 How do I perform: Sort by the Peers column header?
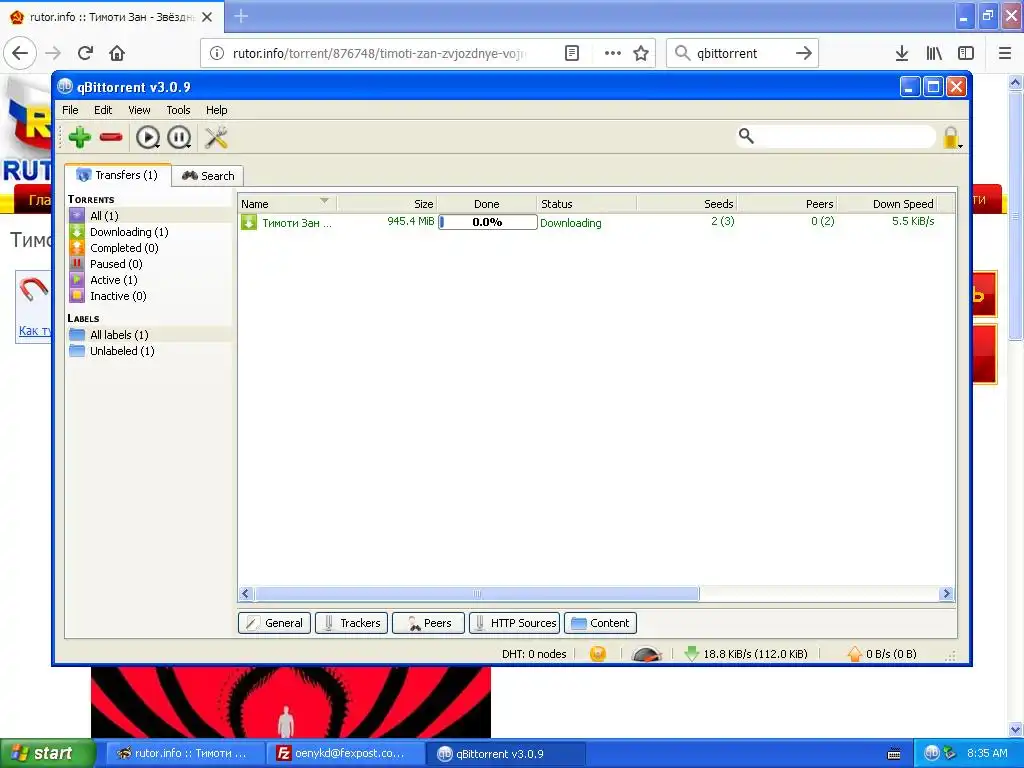(787, 204)
